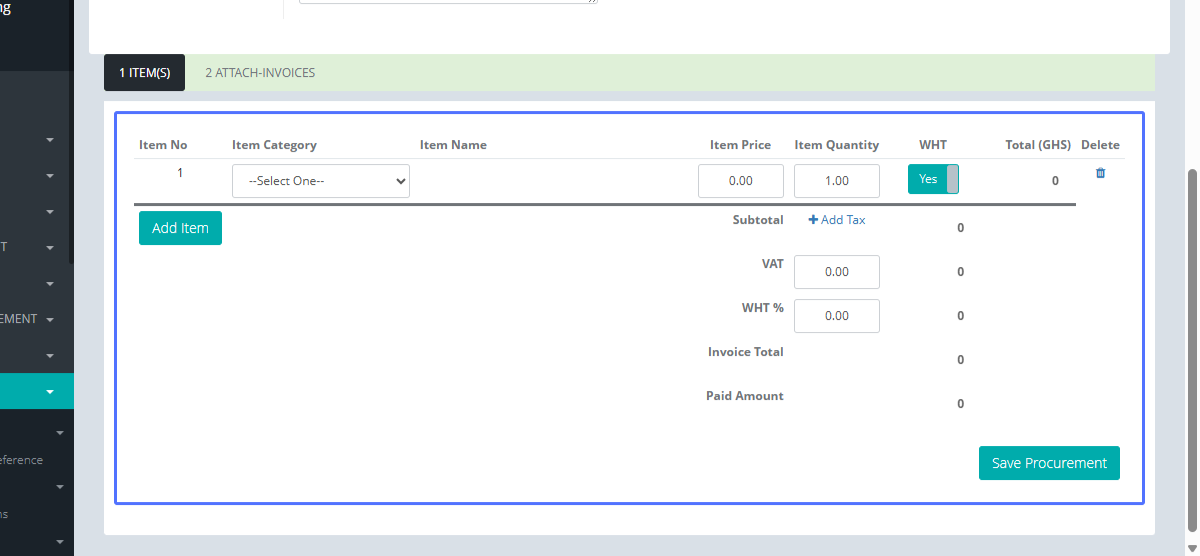Click the plus icon beside Add Tax
1200x556 pixels.
pyautogui.click(x=813, y=220)
